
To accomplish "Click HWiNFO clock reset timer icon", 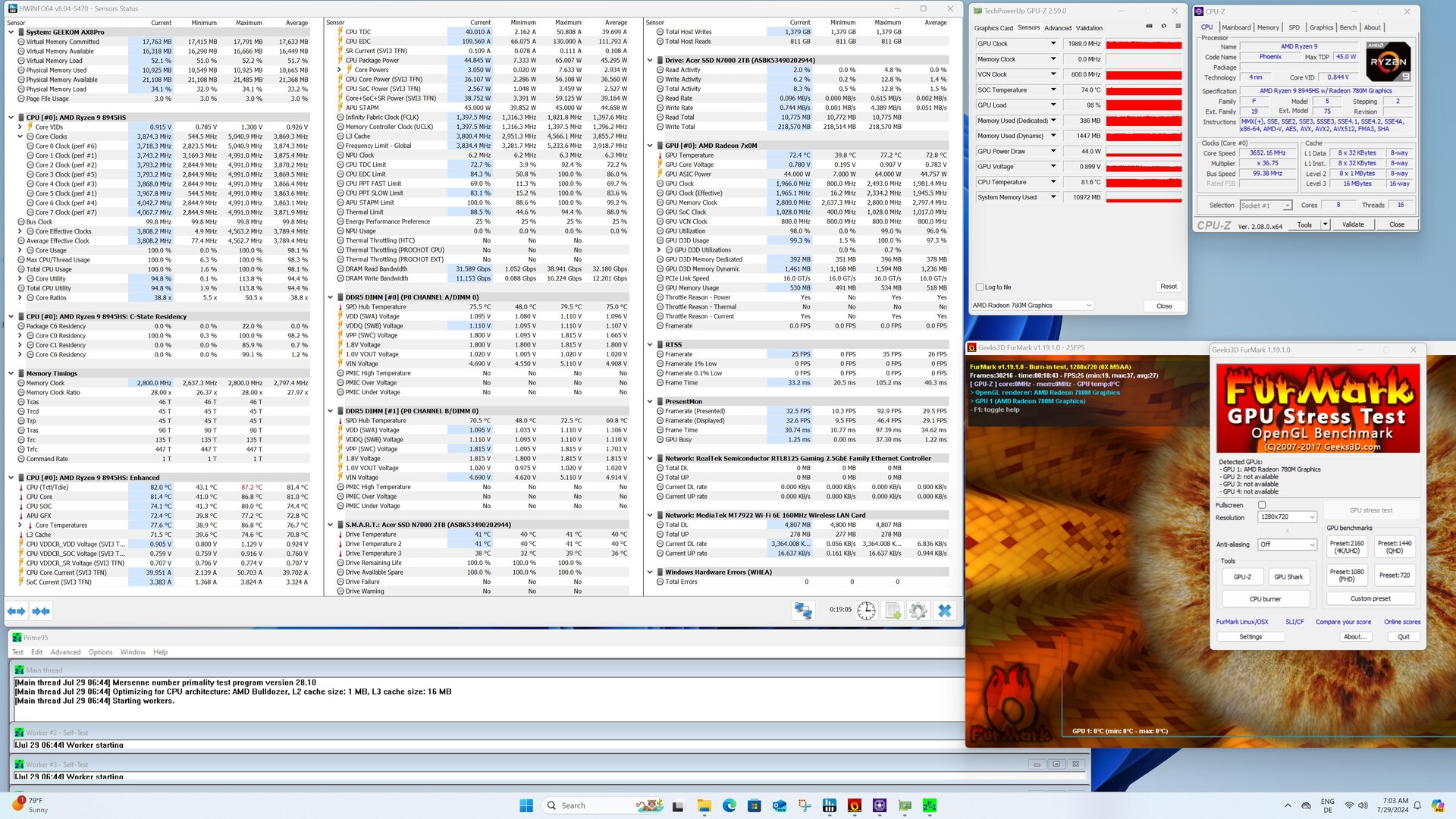I will pos(866,610).
